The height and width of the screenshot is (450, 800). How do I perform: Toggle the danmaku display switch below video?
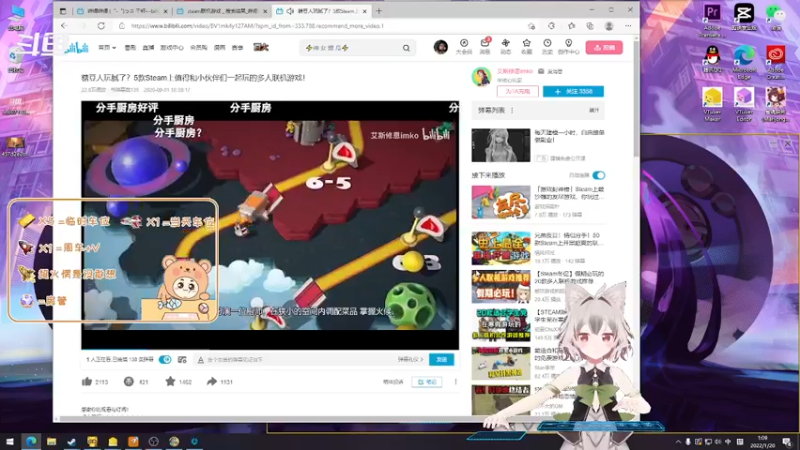[165, 360]
